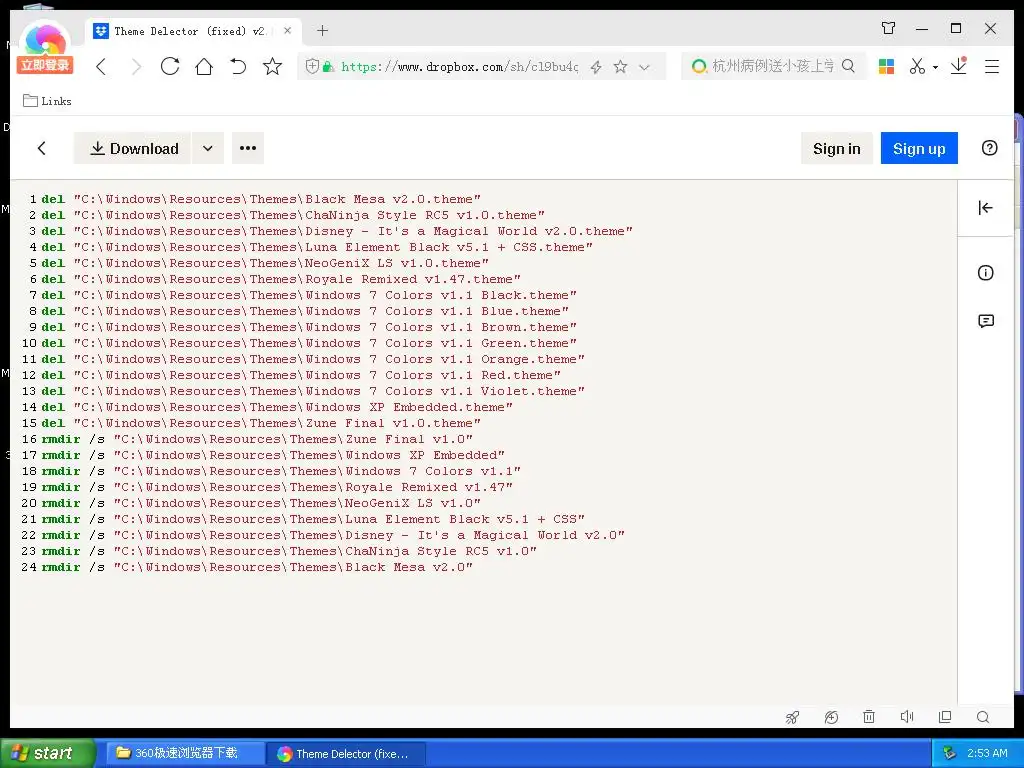
Task: Expand the scissors tool dropdown arrow
Action: (x=935, y=67)
